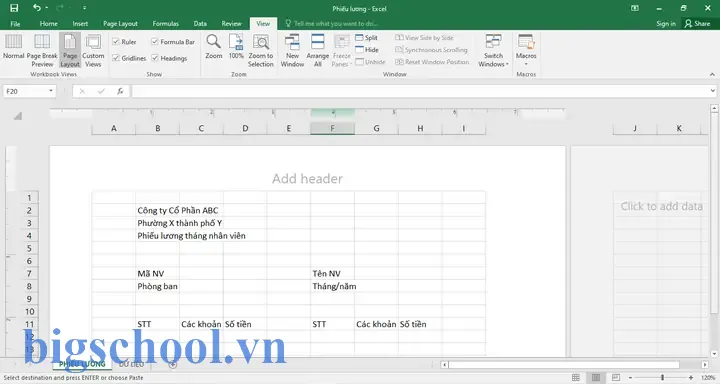
Task: Switch to Normal view in status bar
Action: [x=576, y=377]
